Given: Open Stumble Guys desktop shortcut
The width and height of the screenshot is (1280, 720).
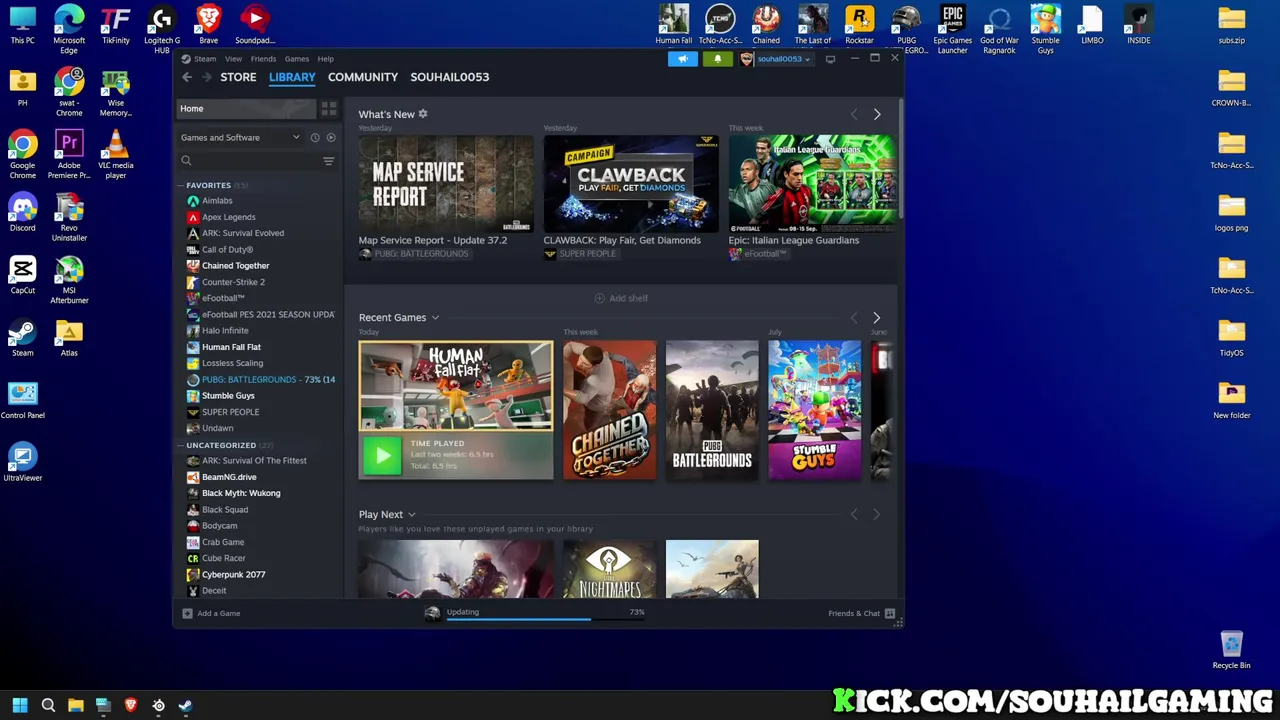Looking at the screenshot, I should [x=1045, y=30].
